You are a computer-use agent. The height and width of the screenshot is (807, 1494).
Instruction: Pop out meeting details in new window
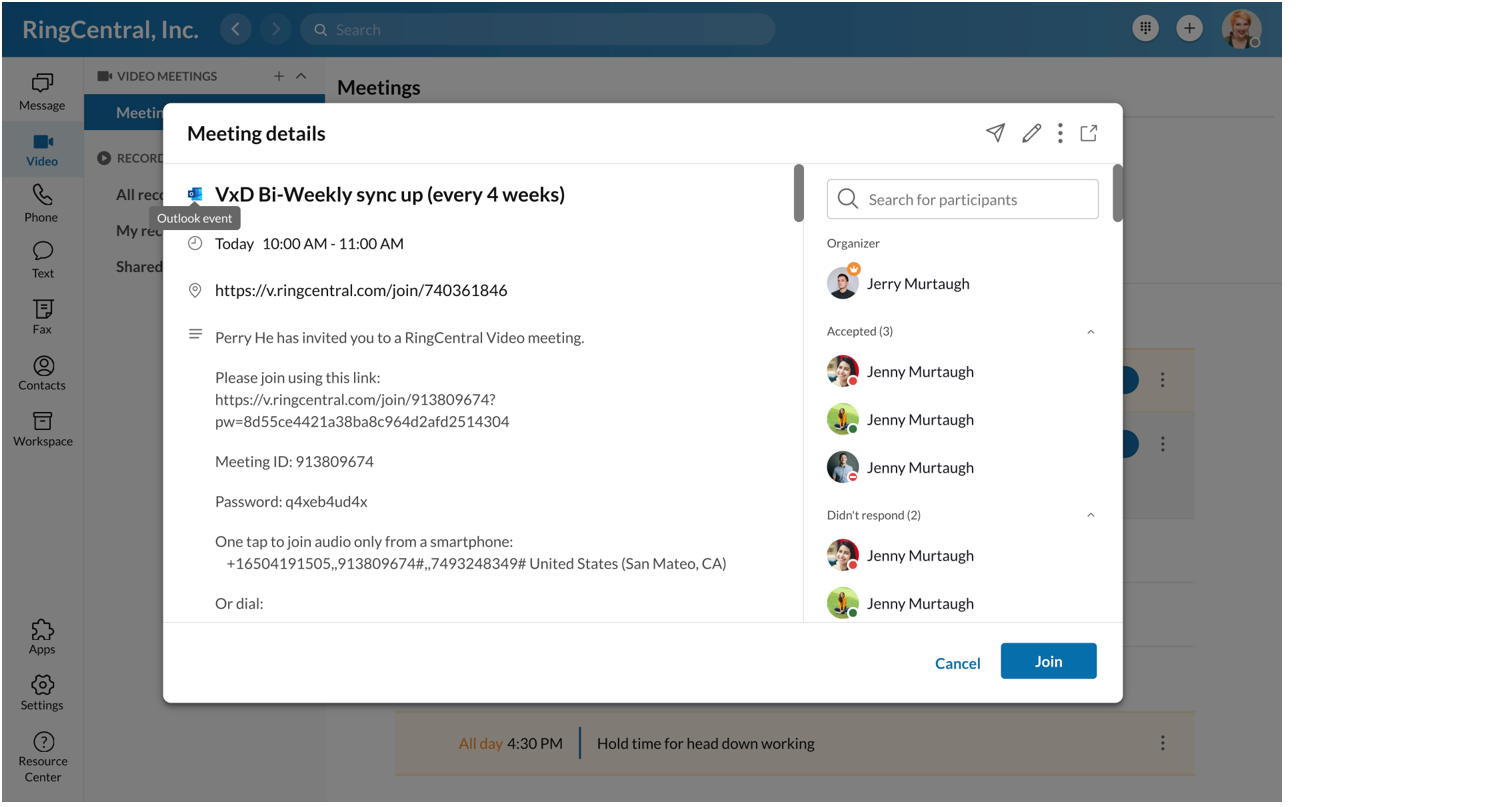[1089, 133]
